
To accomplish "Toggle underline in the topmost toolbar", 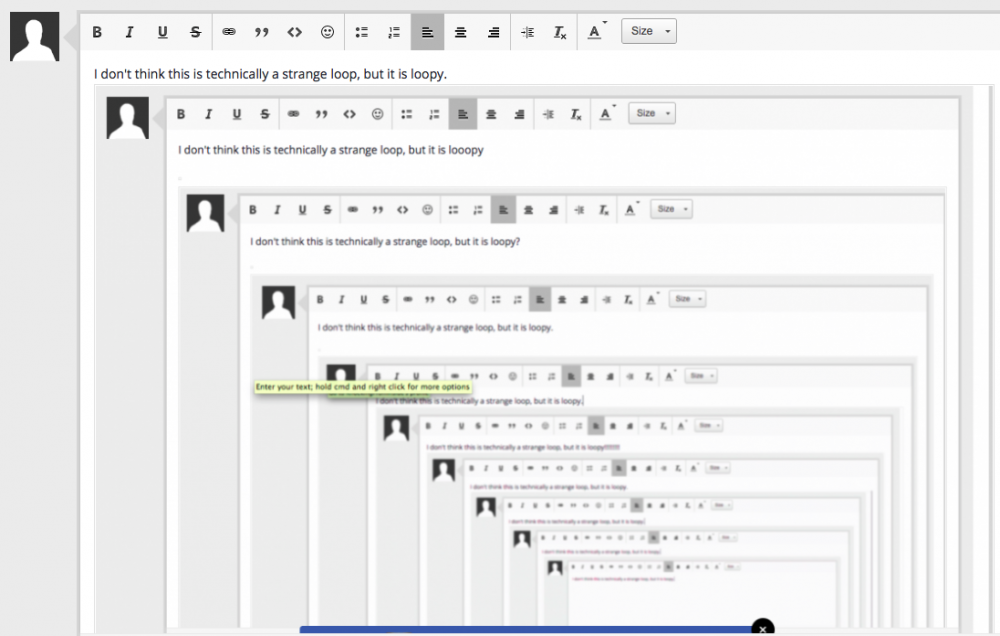I will pos(162,32).
